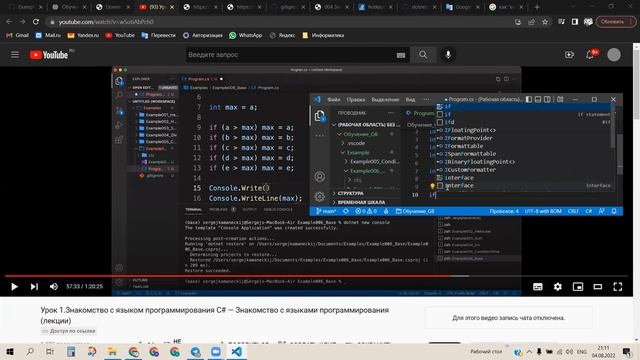
Task: Select interface snippet suggestion
Action: 524,186
